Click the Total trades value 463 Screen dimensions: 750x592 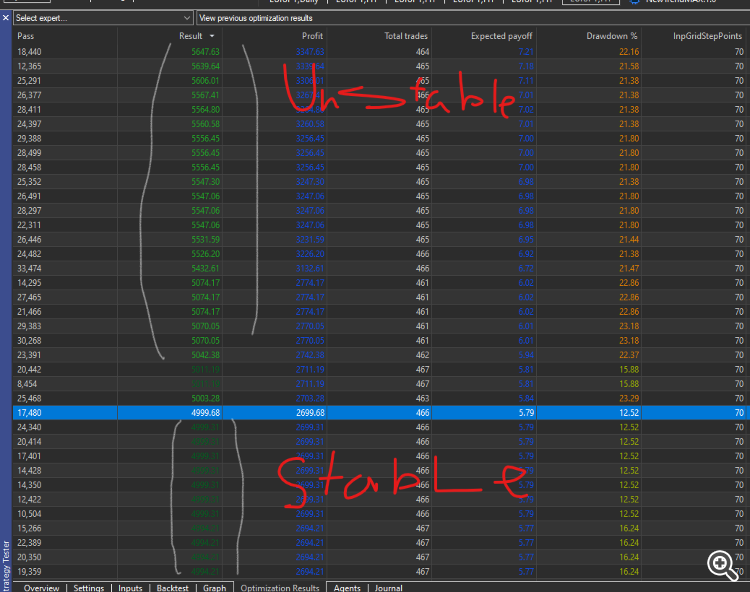[x=422, y=398]
